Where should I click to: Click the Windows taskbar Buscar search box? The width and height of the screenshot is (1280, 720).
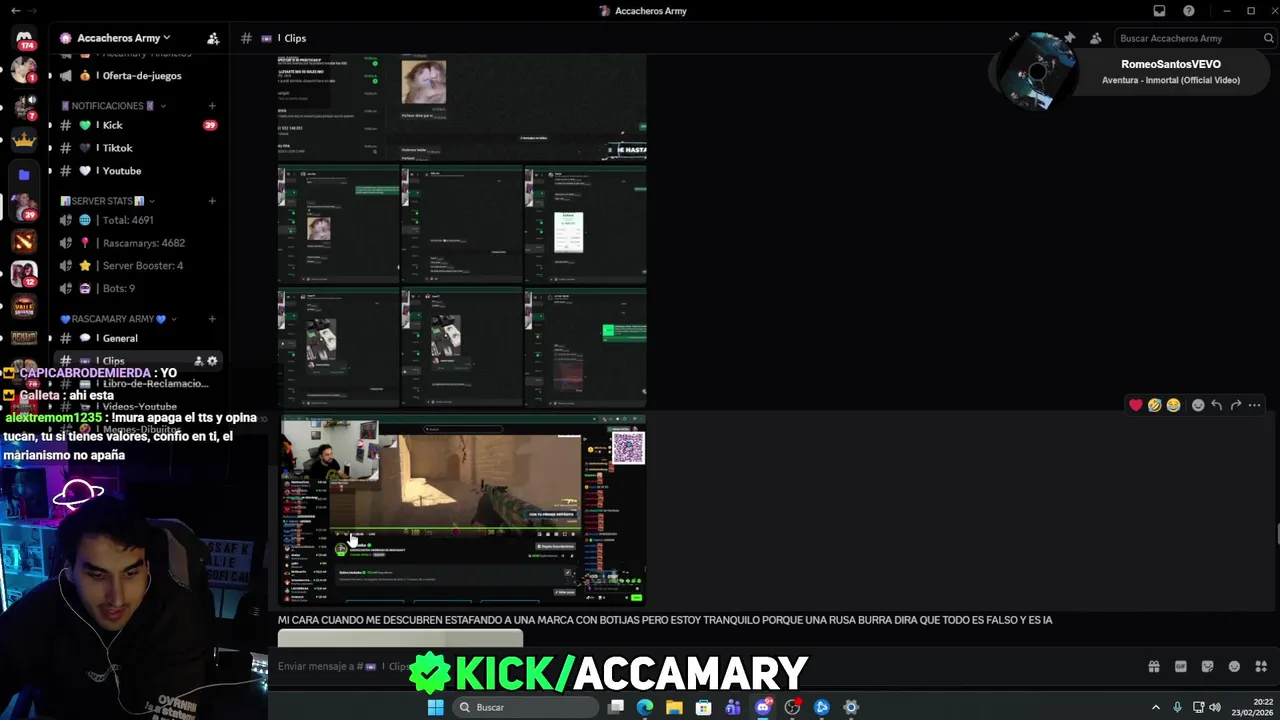[524, 707]
